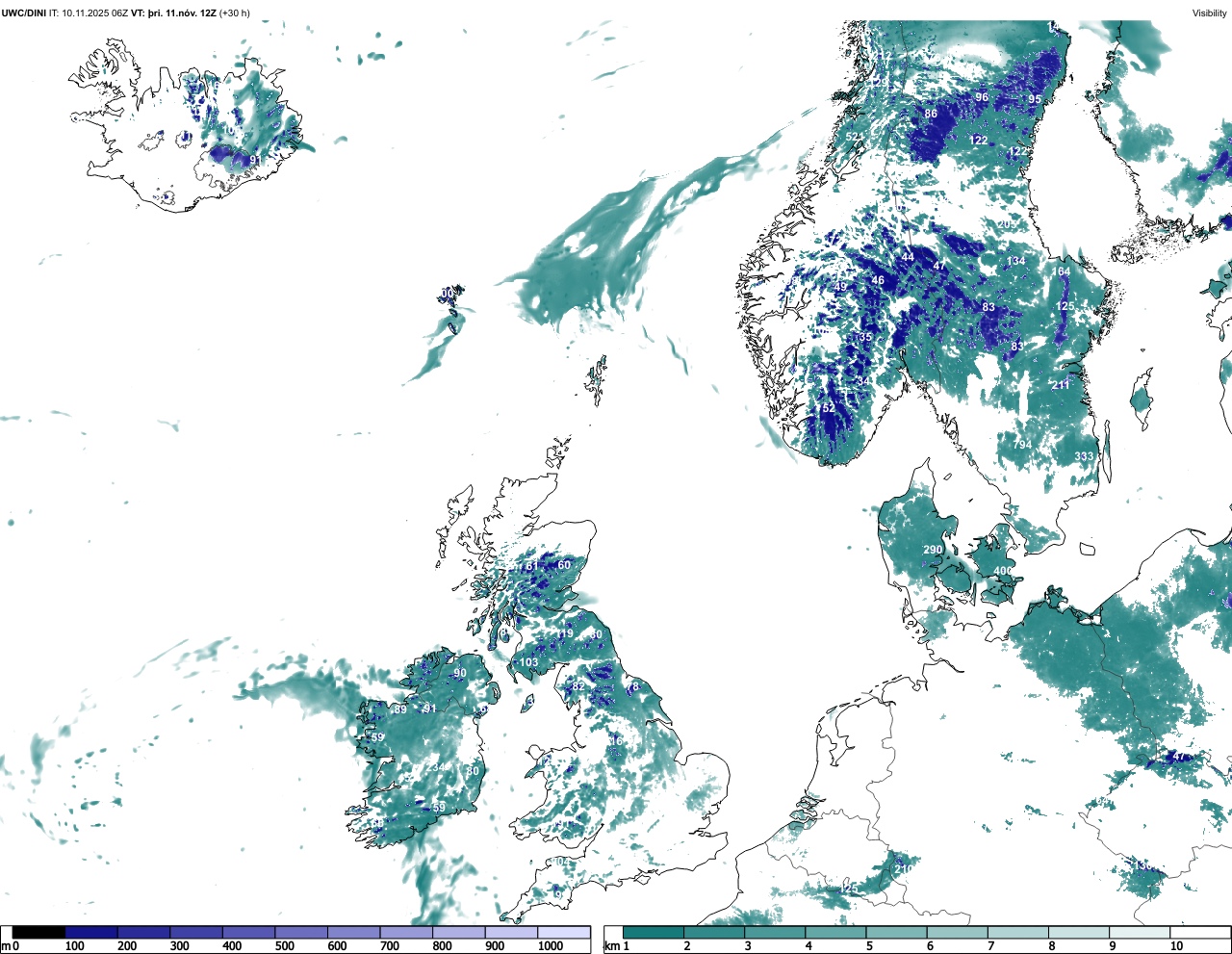1232x954 pixels.
Task: Click the value 333 in southeast Sweden
Action: [1084, 457]
